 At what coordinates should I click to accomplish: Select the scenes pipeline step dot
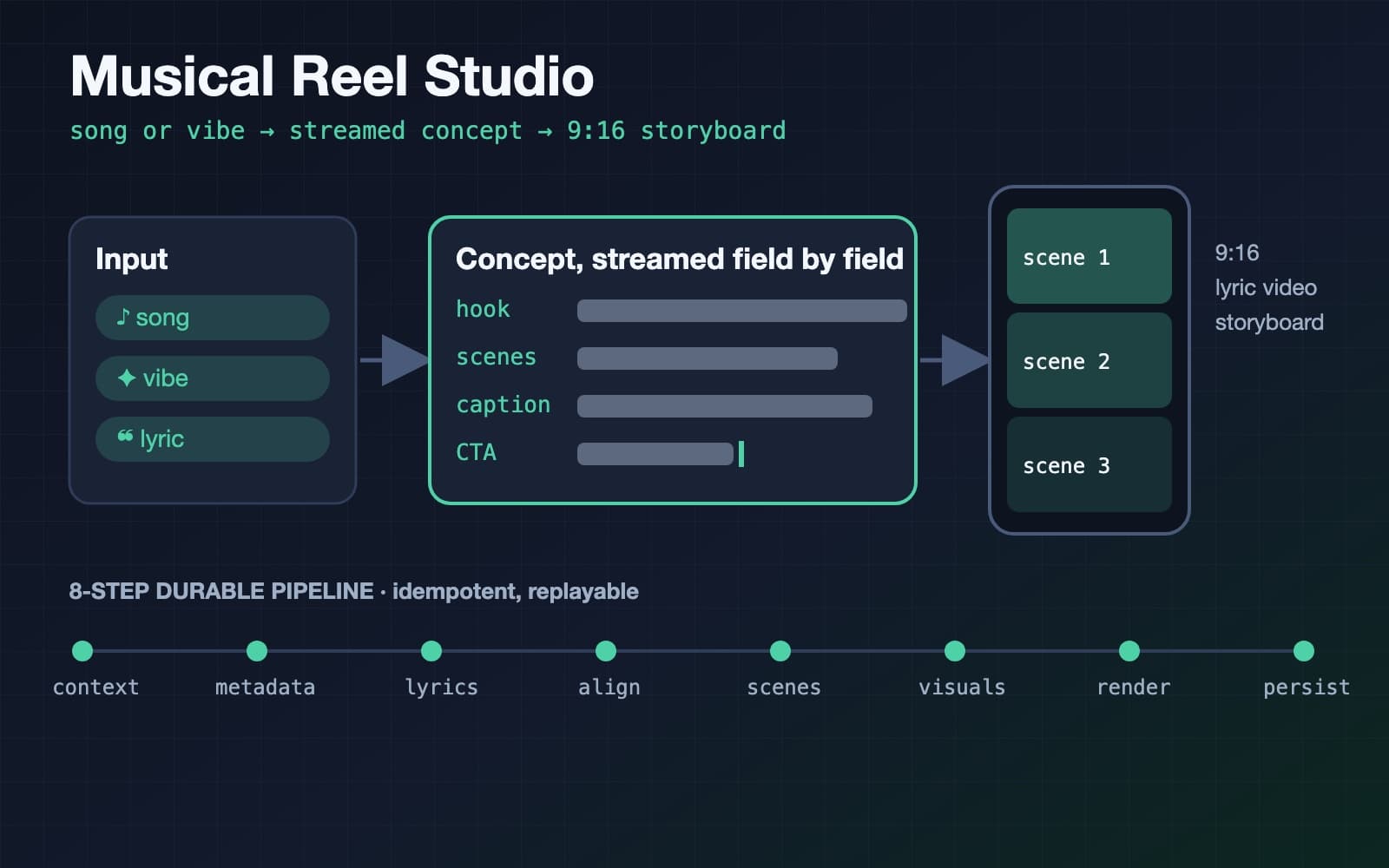tap(780, 651)
